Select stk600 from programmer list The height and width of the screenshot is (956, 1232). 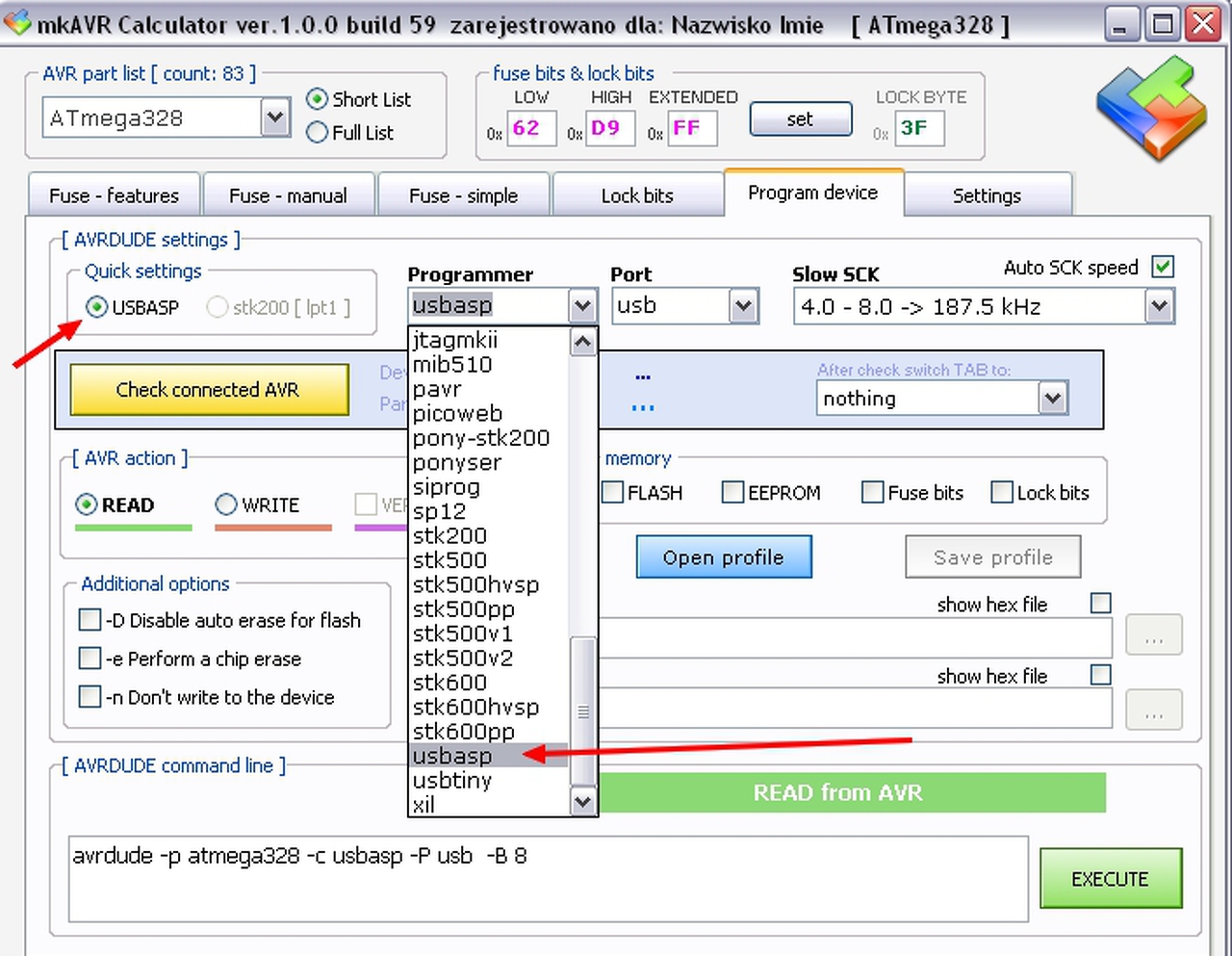(489, 683)
